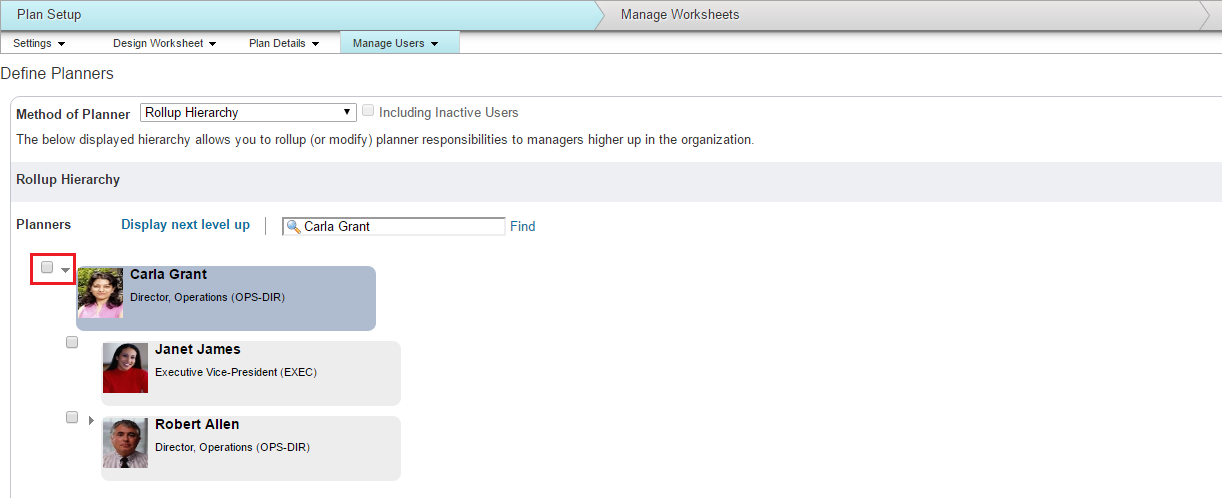Screen dimensions: 1222x498
Task: Expand Robert Allen's hierarchy arrow
Action: pos(91,419)
